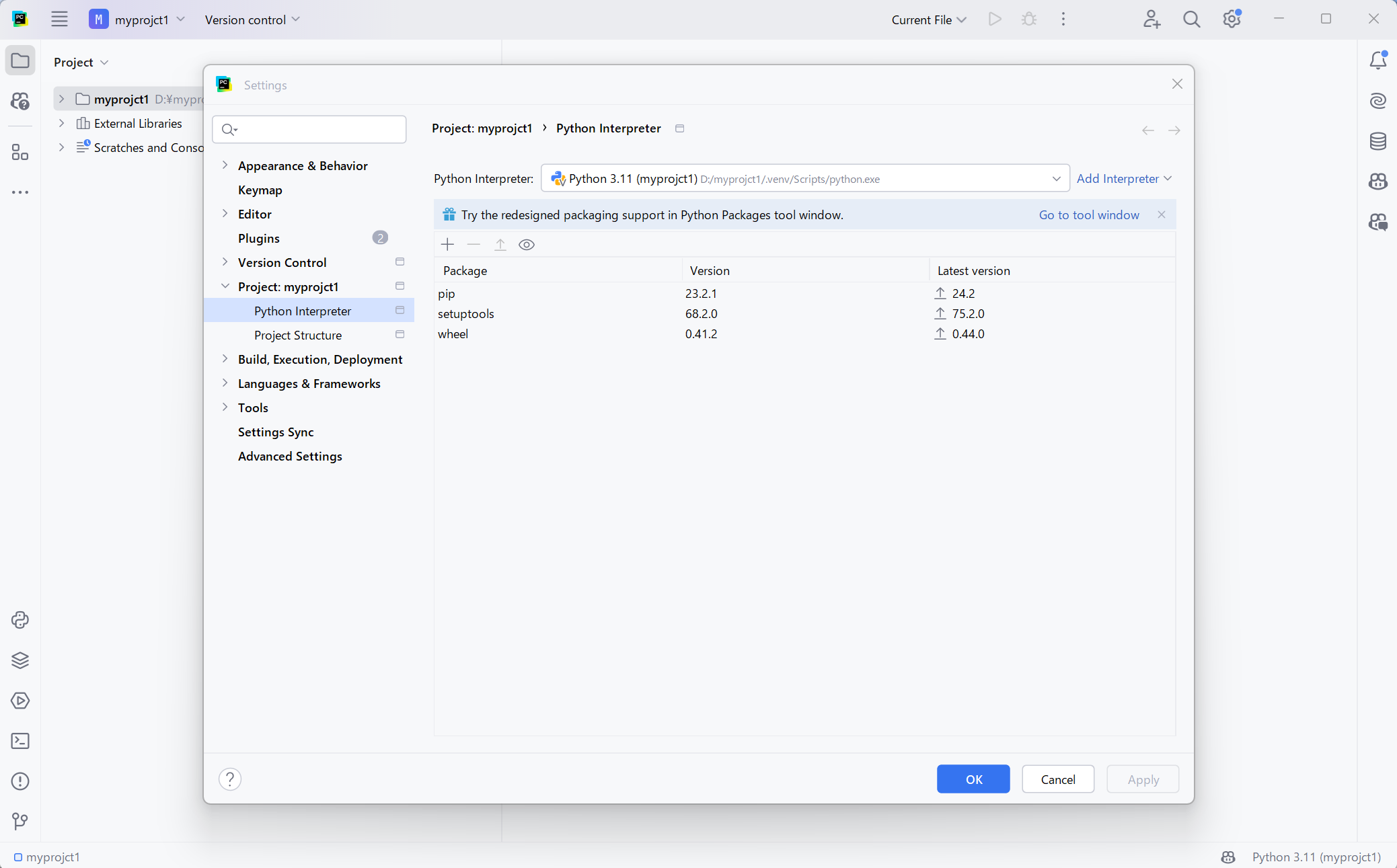Open the Database tool window icon

pos(1377,141)
